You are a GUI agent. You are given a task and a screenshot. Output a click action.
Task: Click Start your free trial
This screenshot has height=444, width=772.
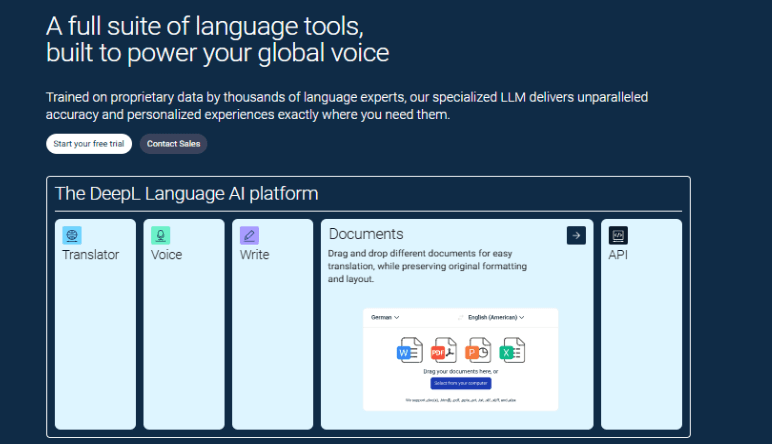(89, 144)
